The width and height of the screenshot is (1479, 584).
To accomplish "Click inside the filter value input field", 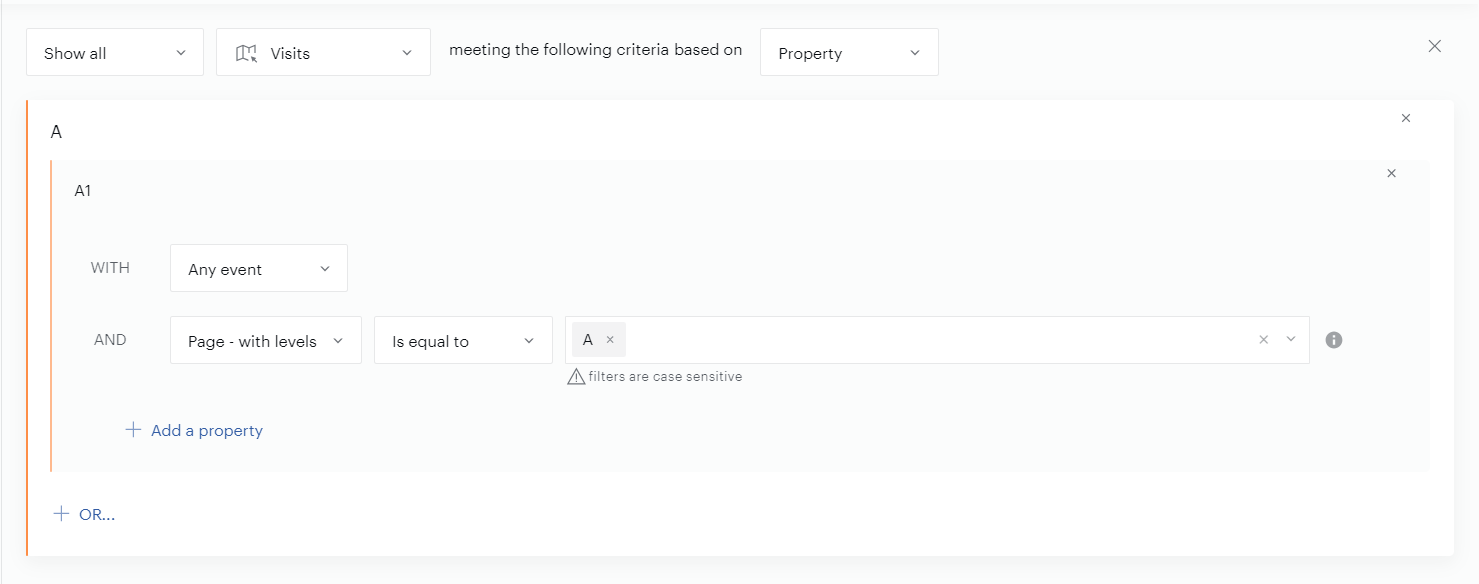I will (930, 340).
